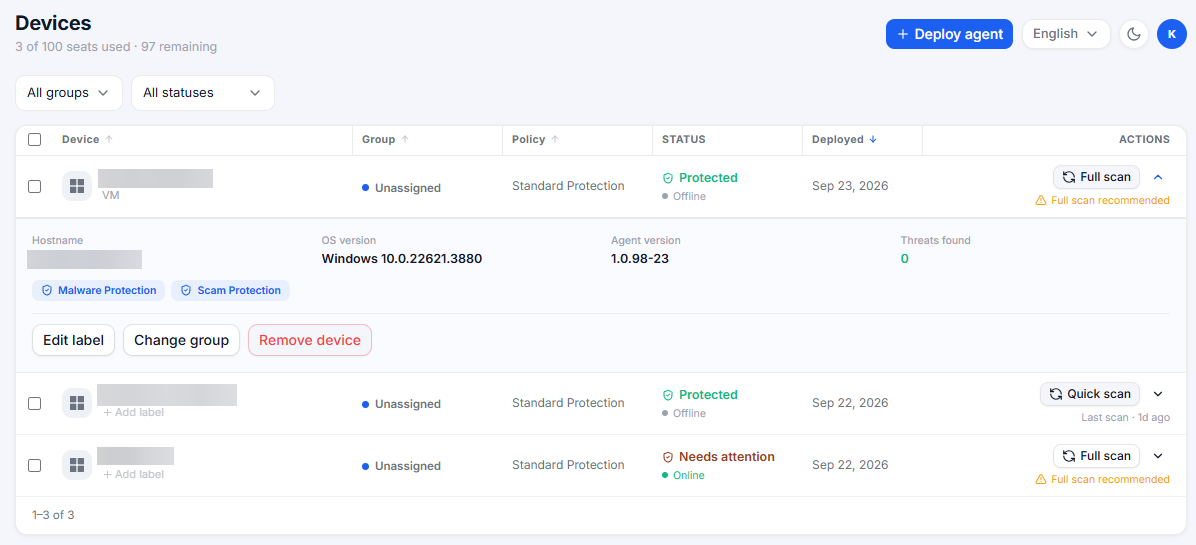Check the VM device row checkbox
Image resolution: width=1196 pixels, height=545 pixels.
click(x=34, y=187)
